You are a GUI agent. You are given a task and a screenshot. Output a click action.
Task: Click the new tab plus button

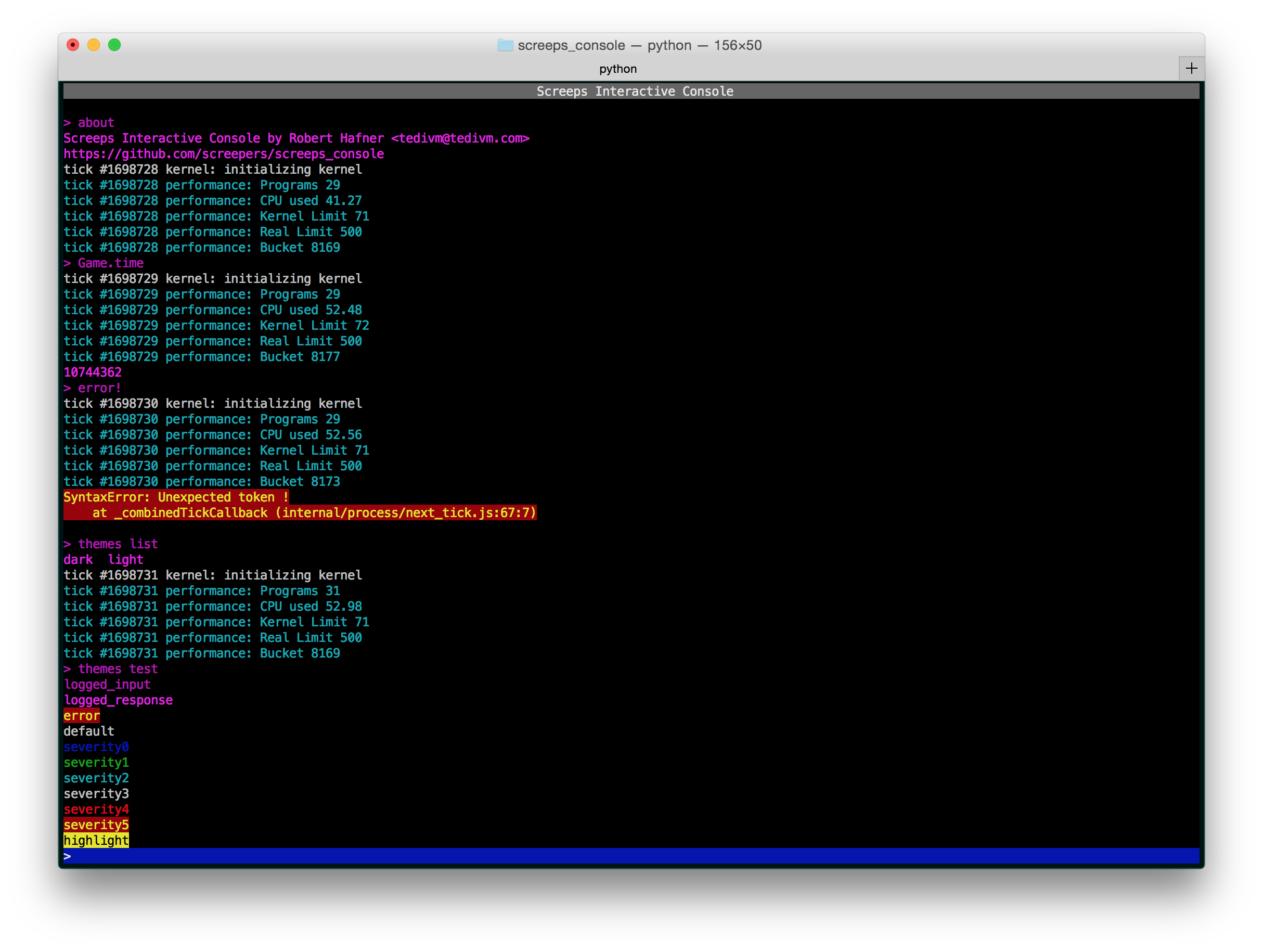(1191, 69)
